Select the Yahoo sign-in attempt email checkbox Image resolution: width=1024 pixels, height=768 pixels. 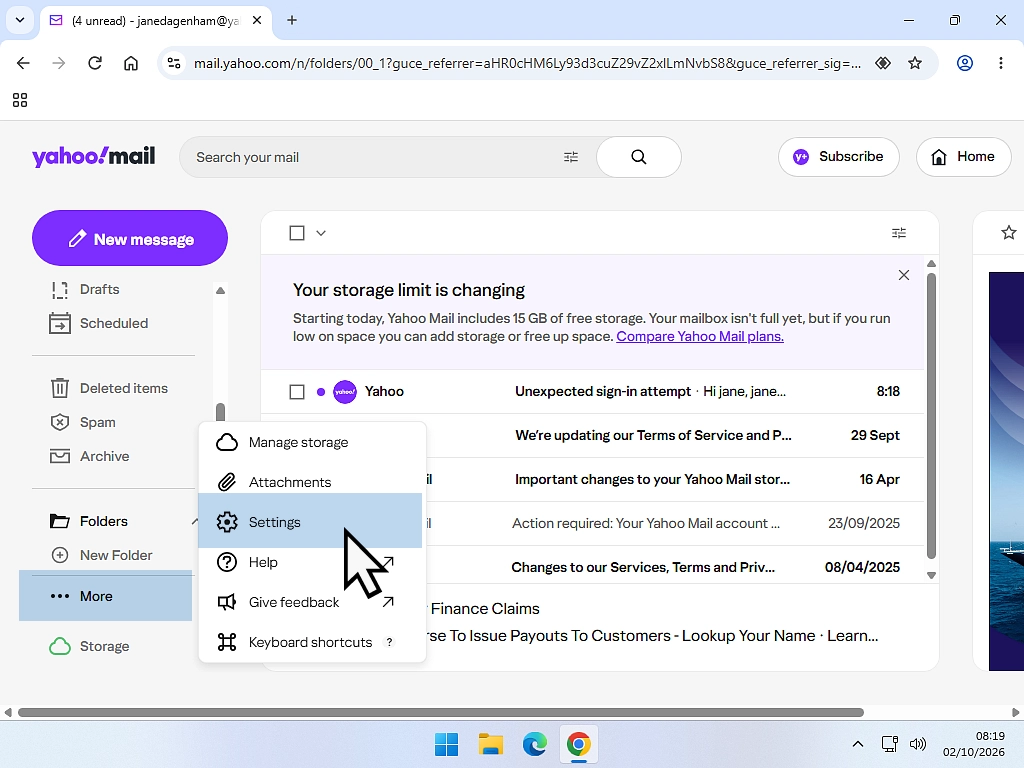click(296, 392)
